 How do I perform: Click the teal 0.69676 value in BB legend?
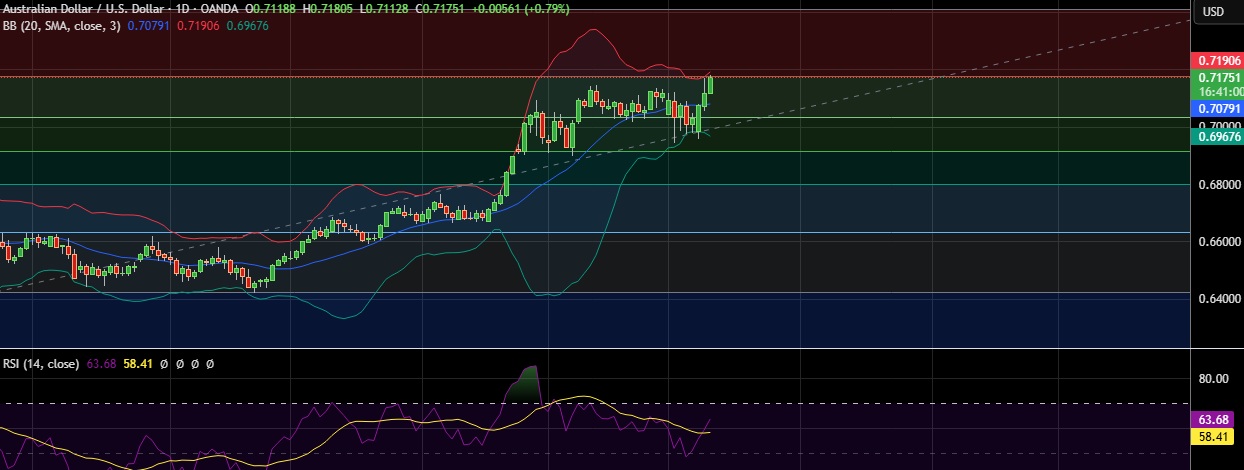(x=248, y=25)
